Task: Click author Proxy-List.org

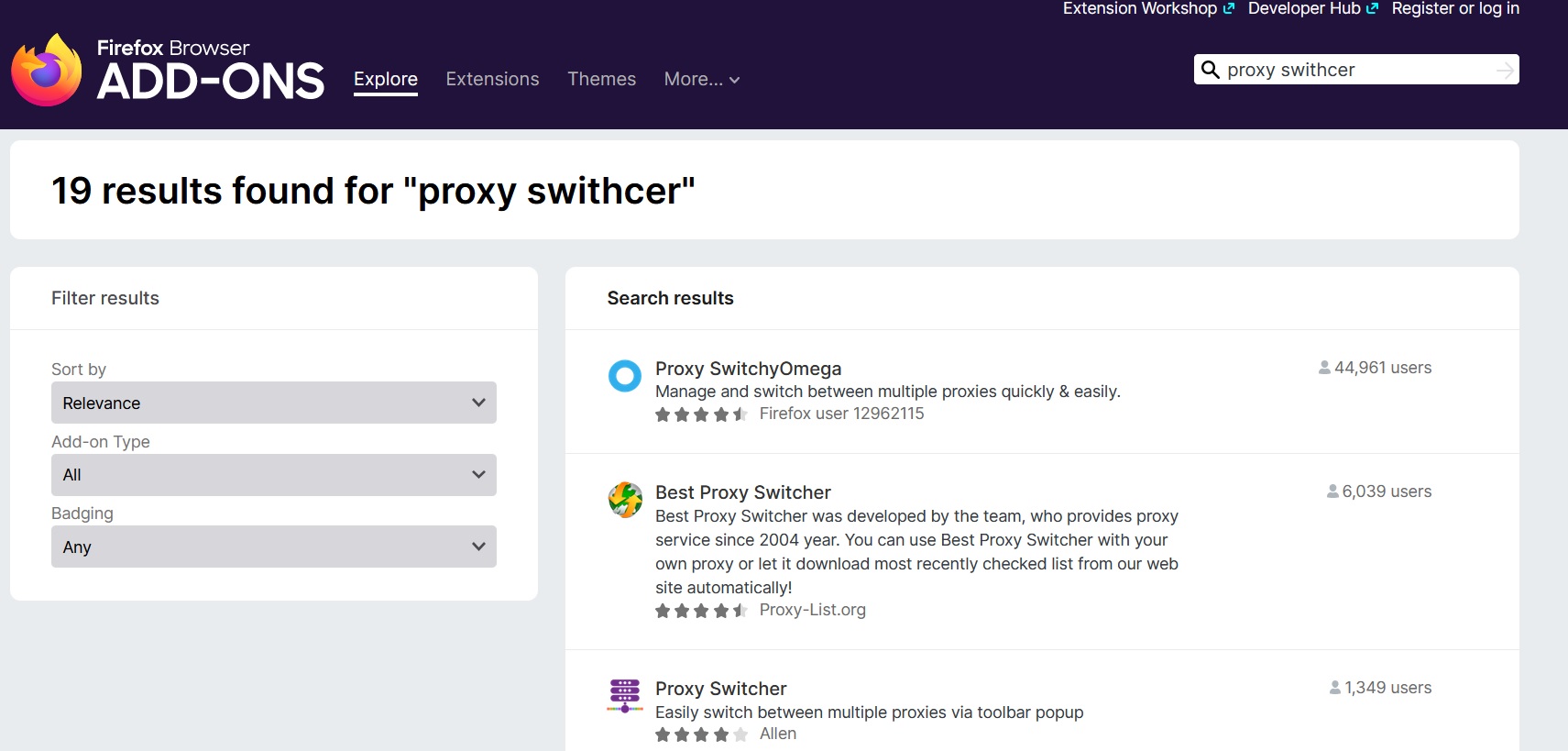Action: coord(813,610)
